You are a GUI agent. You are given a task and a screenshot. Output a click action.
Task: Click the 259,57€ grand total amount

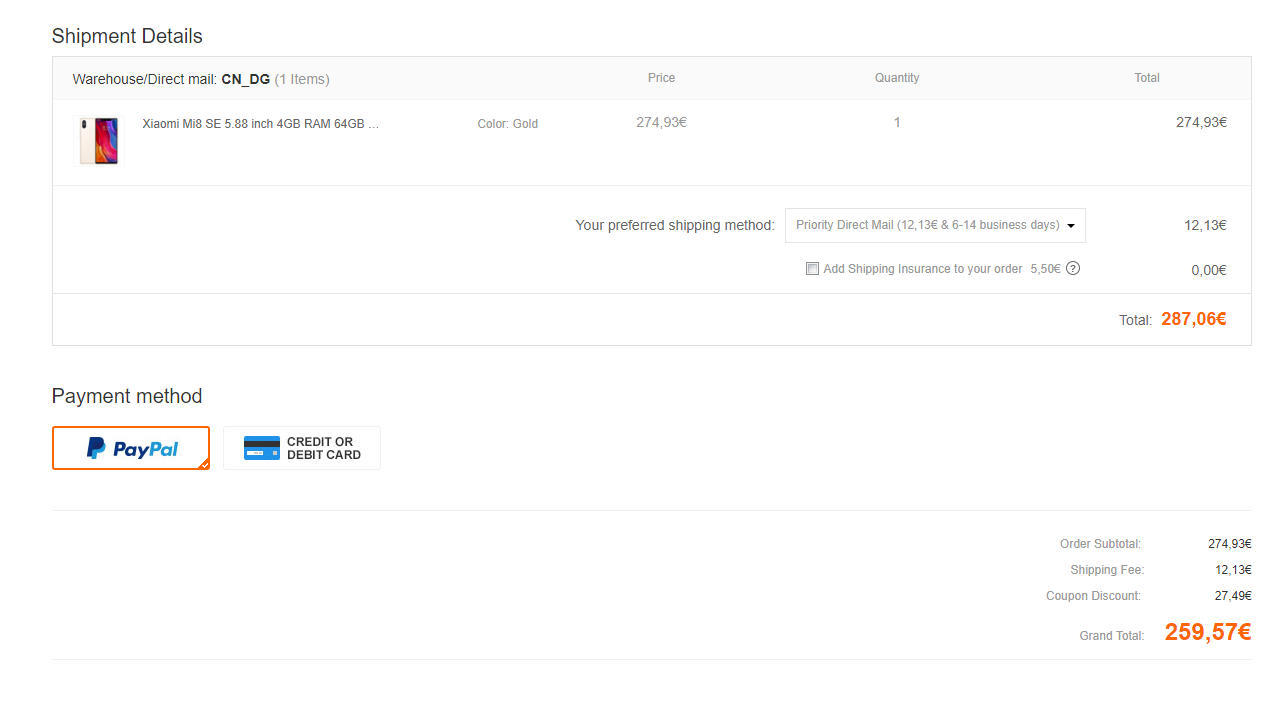click(x=1207, y=632)
